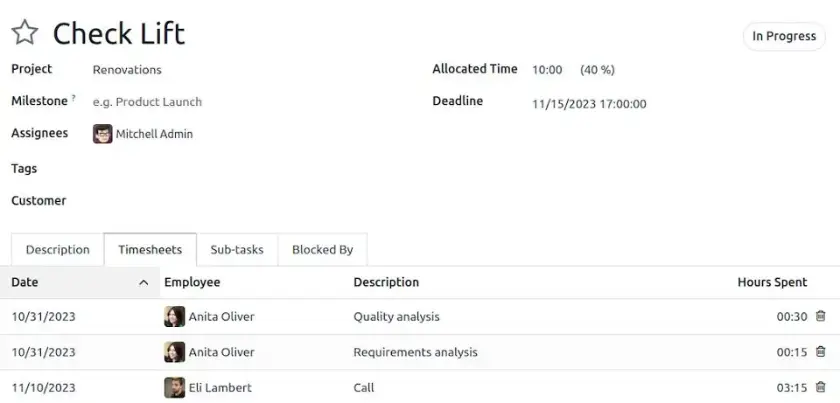Delete the Requirements analysis timesheet row
This screenshot has width=840, height=403.
[821, 352]
